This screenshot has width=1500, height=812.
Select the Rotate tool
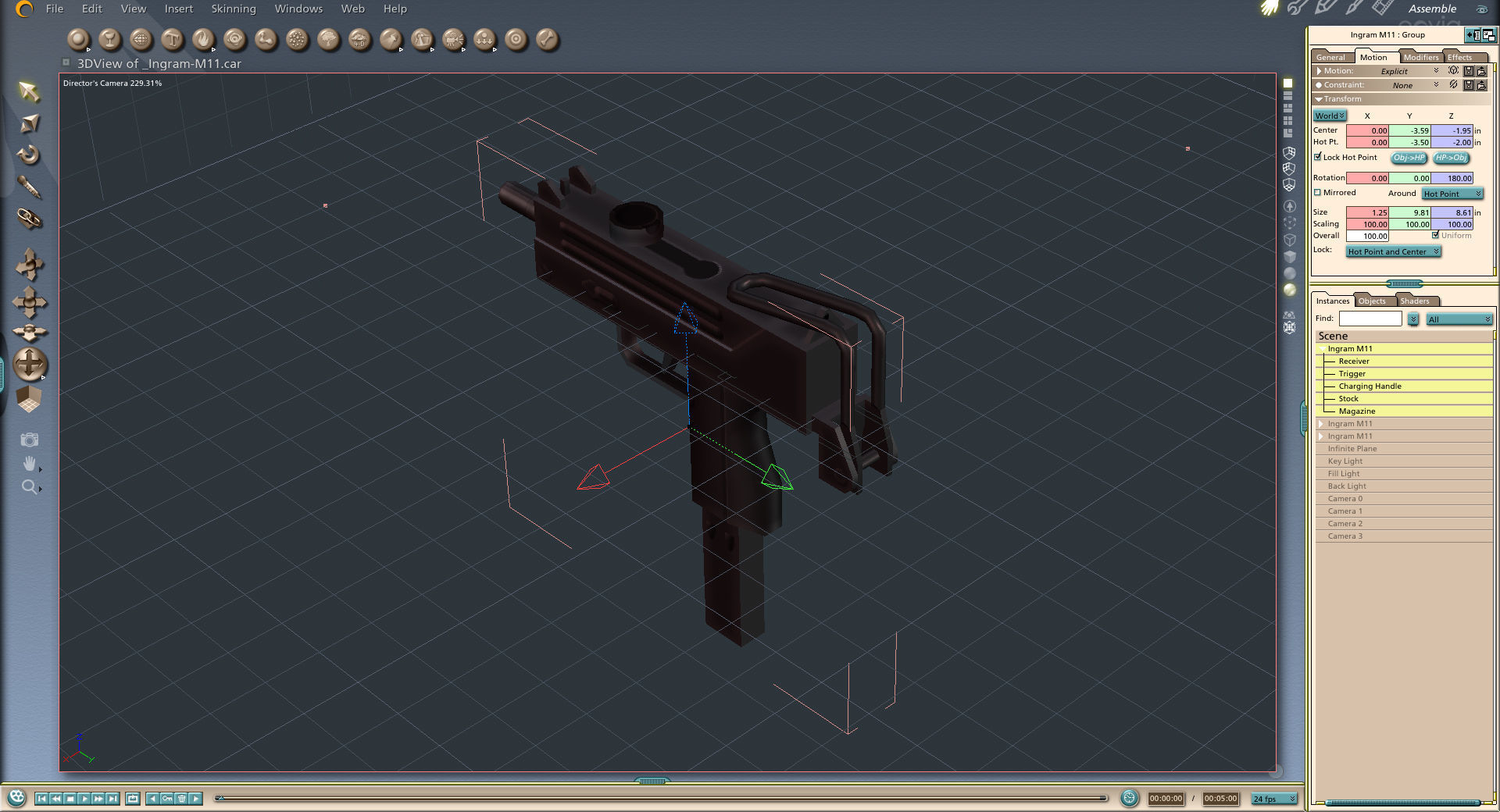click(x=29, y=155)
